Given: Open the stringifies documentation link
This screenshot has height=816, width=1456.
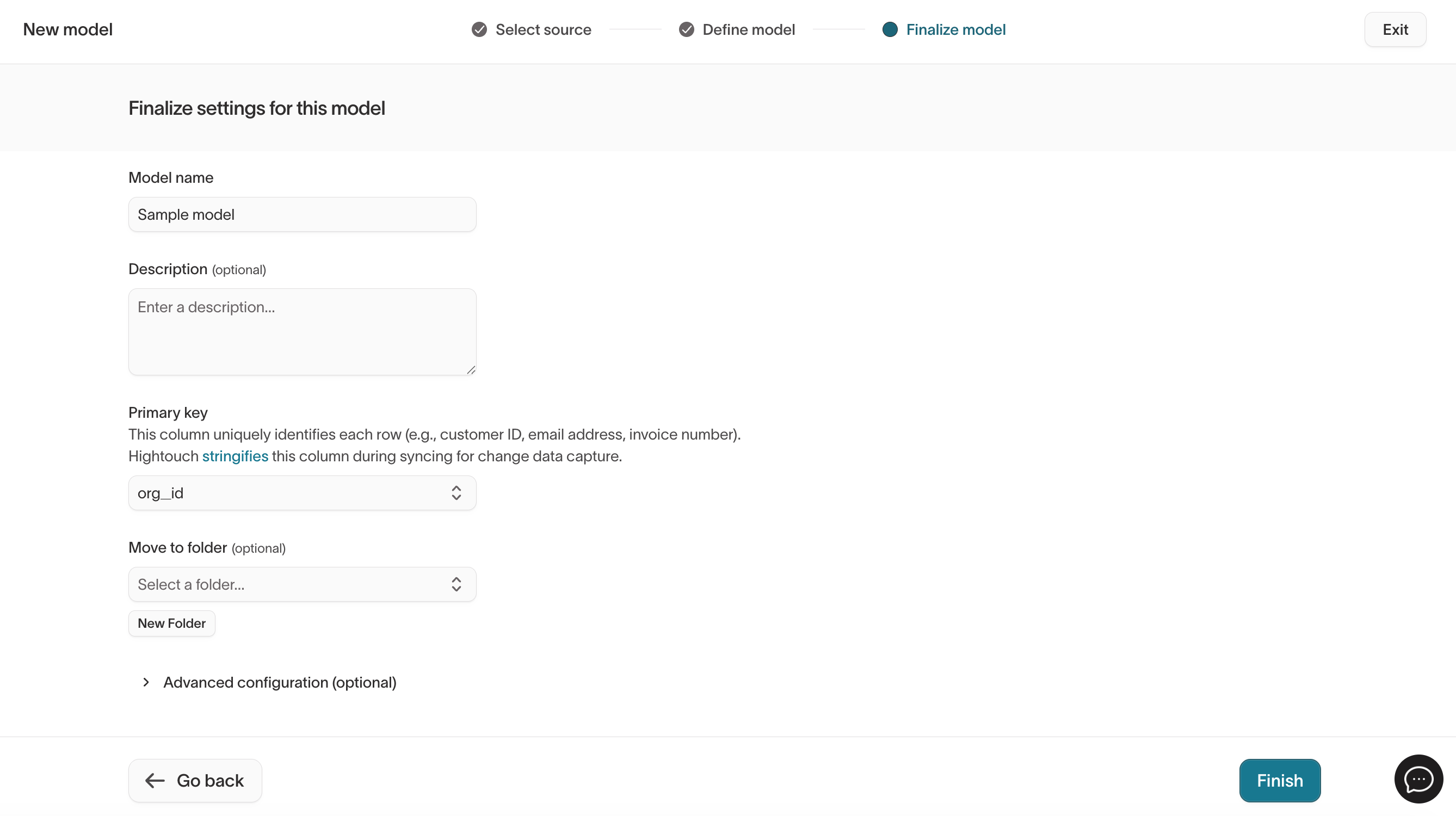Looking at the screenshot, I should pos(235,456).
